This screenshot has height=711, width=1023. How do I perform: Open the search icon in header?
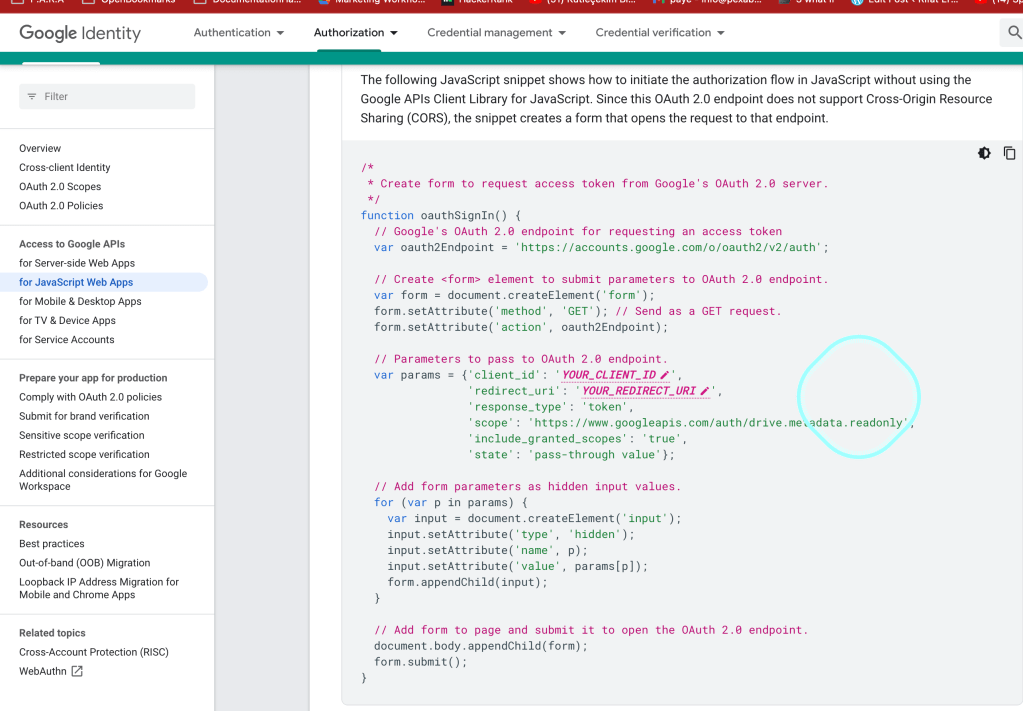click(1015, 32)
